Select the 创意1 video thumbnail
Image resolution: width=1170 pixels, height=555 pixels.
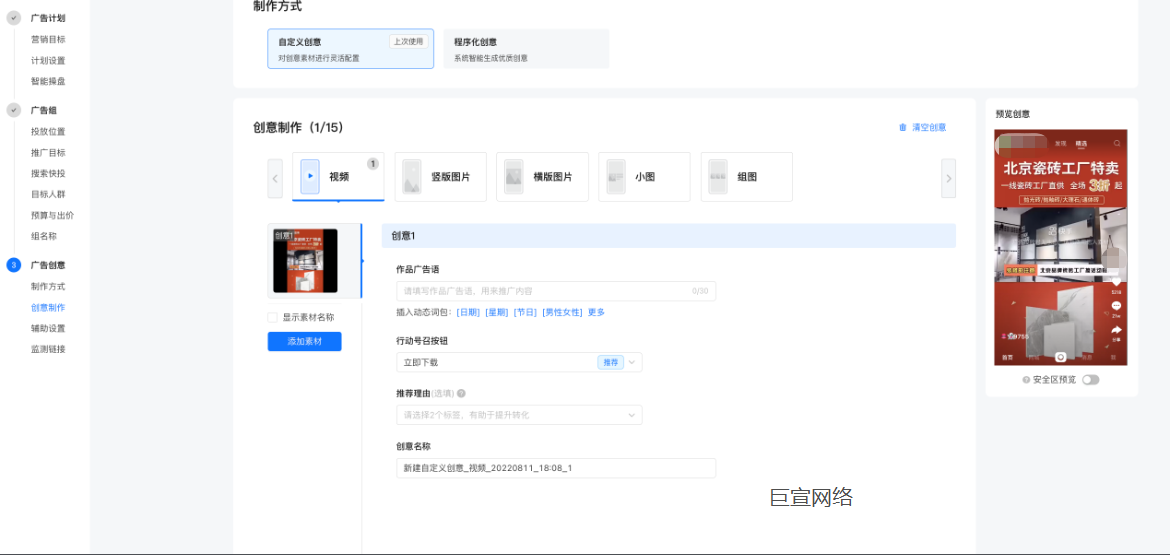coord(305,260)
